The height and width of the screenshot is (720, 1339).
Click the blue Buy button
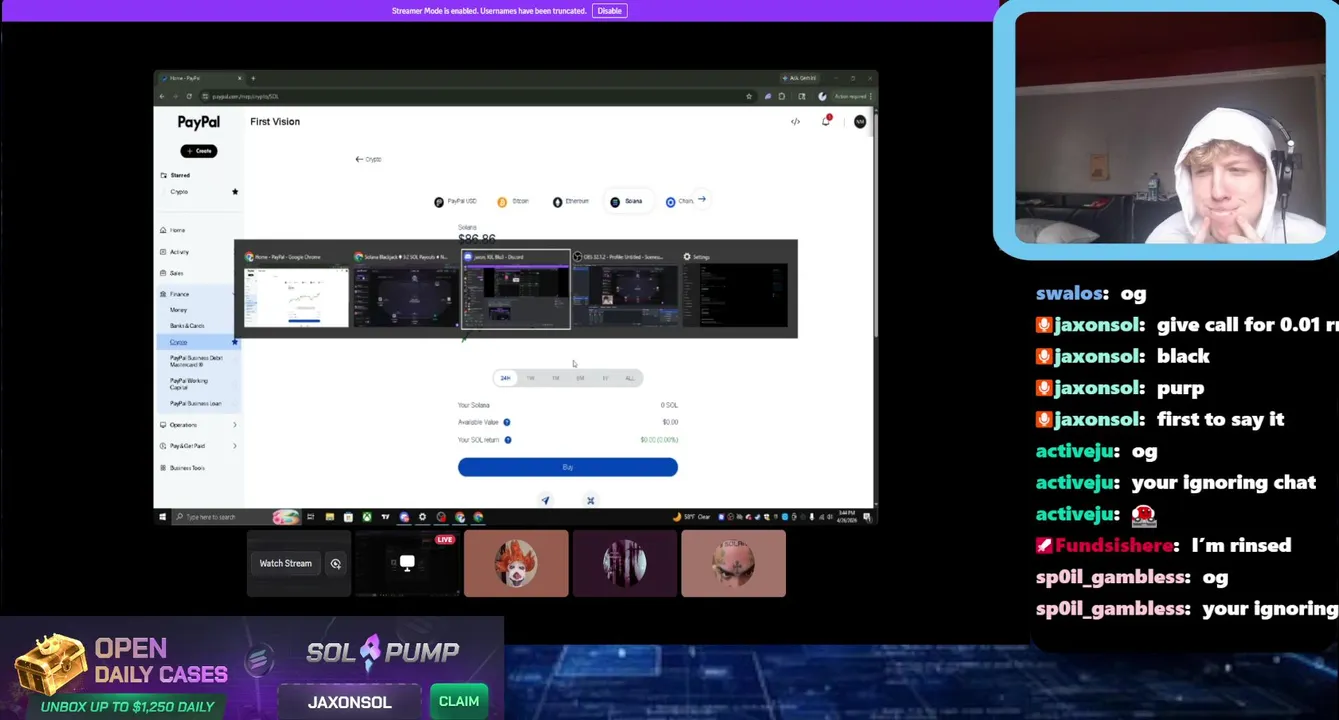pos(568,467)
